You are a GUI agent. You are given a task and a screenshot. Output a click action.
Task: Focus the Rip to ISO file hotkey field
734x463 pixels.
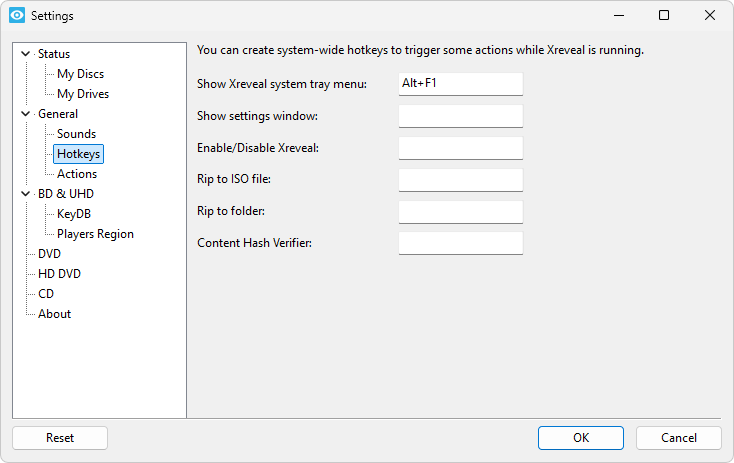click(x=461, y=180)
